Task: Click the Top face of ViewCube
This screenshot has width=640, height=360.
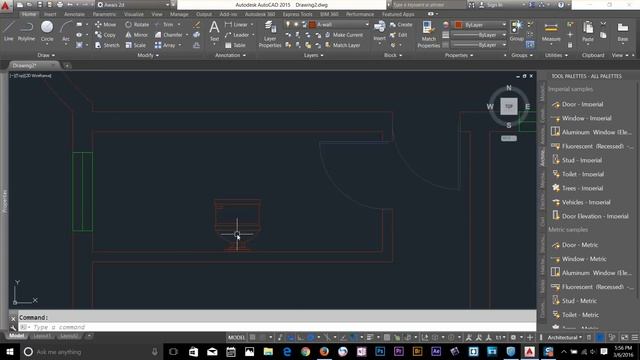Action: (509, 106)
